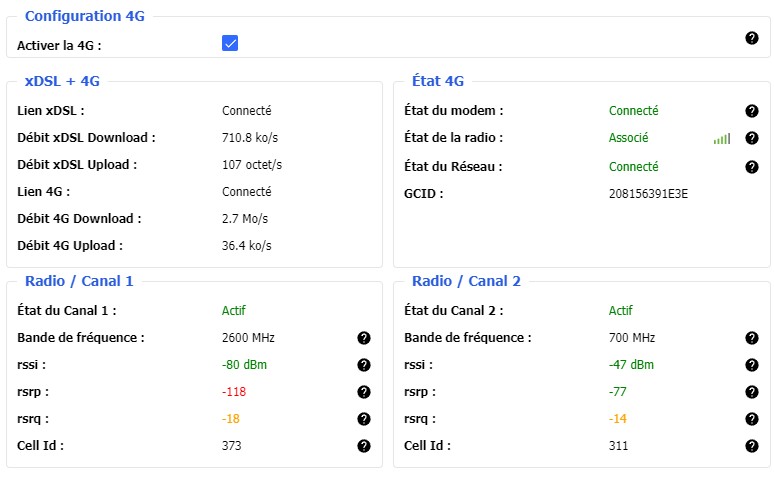Click Connecté status next to État du modem

[633, 111]
